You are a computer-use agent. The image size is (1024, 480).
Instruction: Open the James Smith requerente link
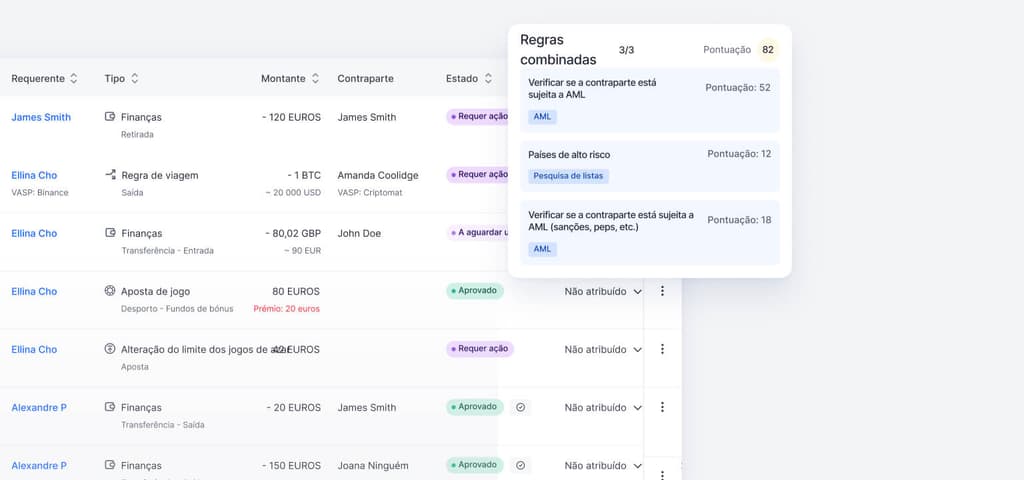click(x=41, y=117)
